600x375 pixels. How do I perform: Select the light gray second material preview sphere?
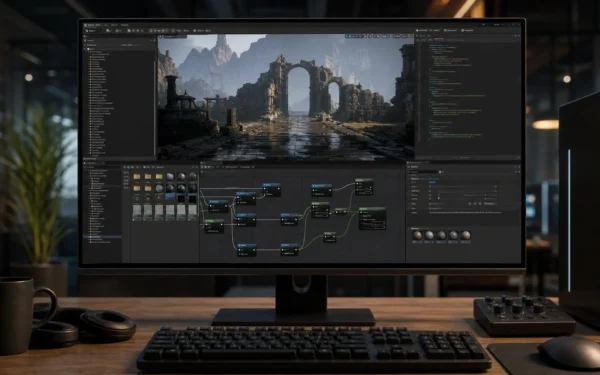pyautogui.click(x=429, y=235)
